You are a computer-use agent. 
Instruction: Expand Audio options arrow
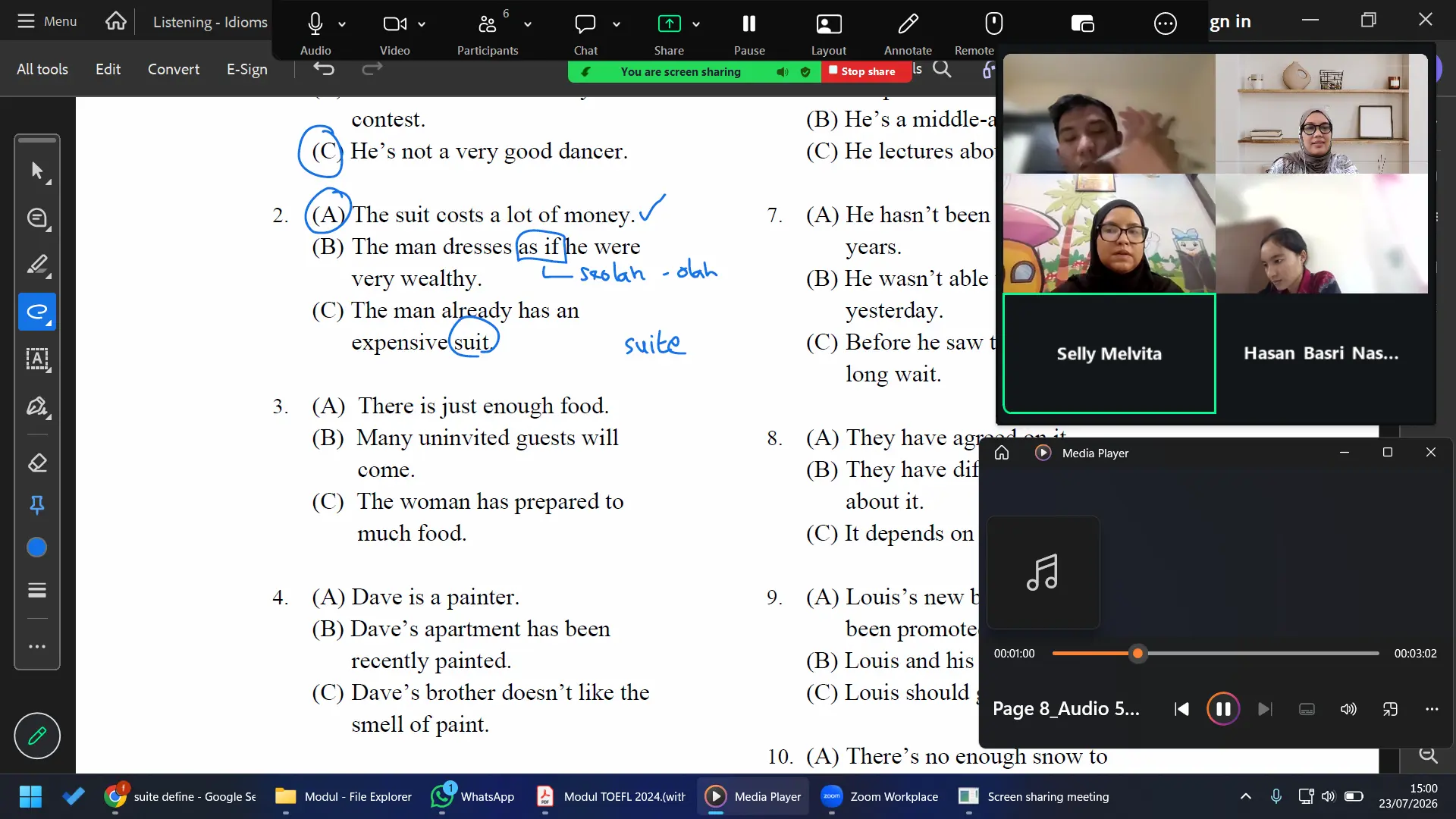coord(342,24)
